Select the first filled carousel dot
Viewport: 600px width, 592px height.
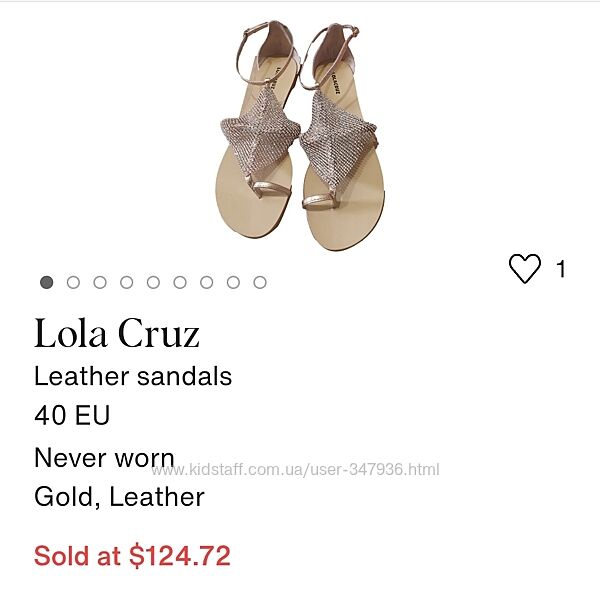pyautogui.click(x=47, y=282)
